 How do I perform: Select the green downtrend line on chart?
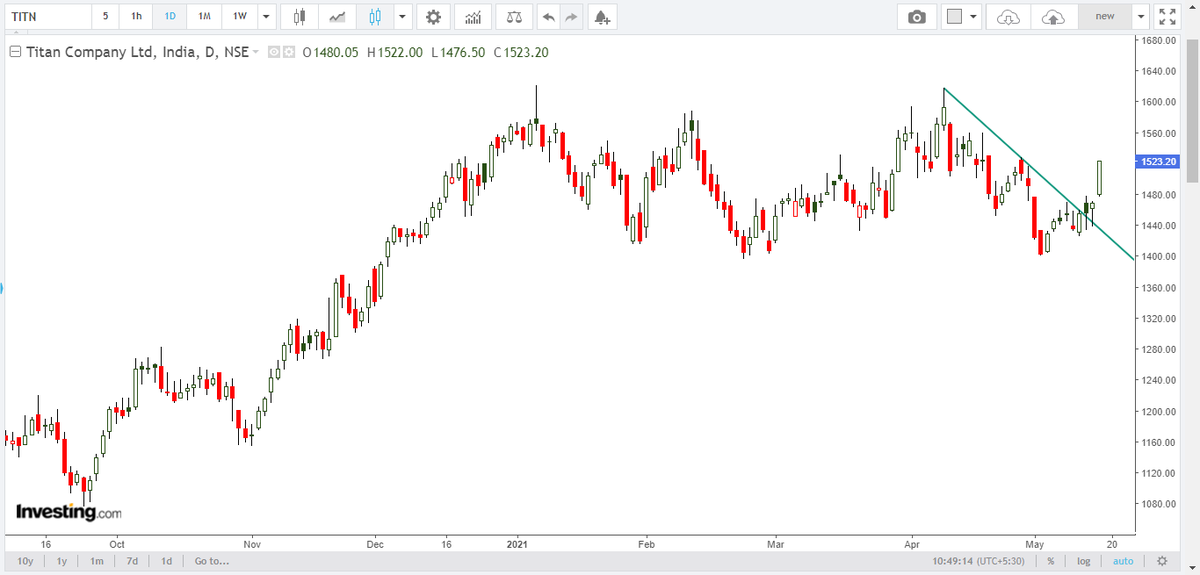tap(1040, 176)
